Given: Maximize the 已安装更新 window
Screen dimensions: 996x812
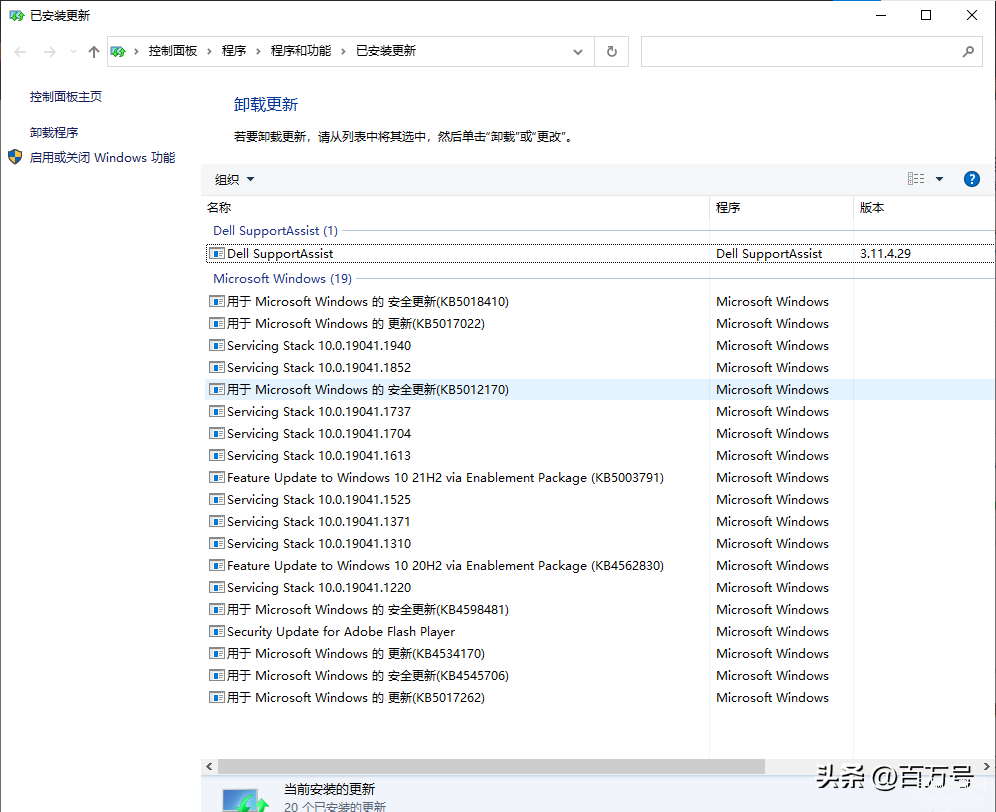Looking at the screenshot, I should point(926,15).
